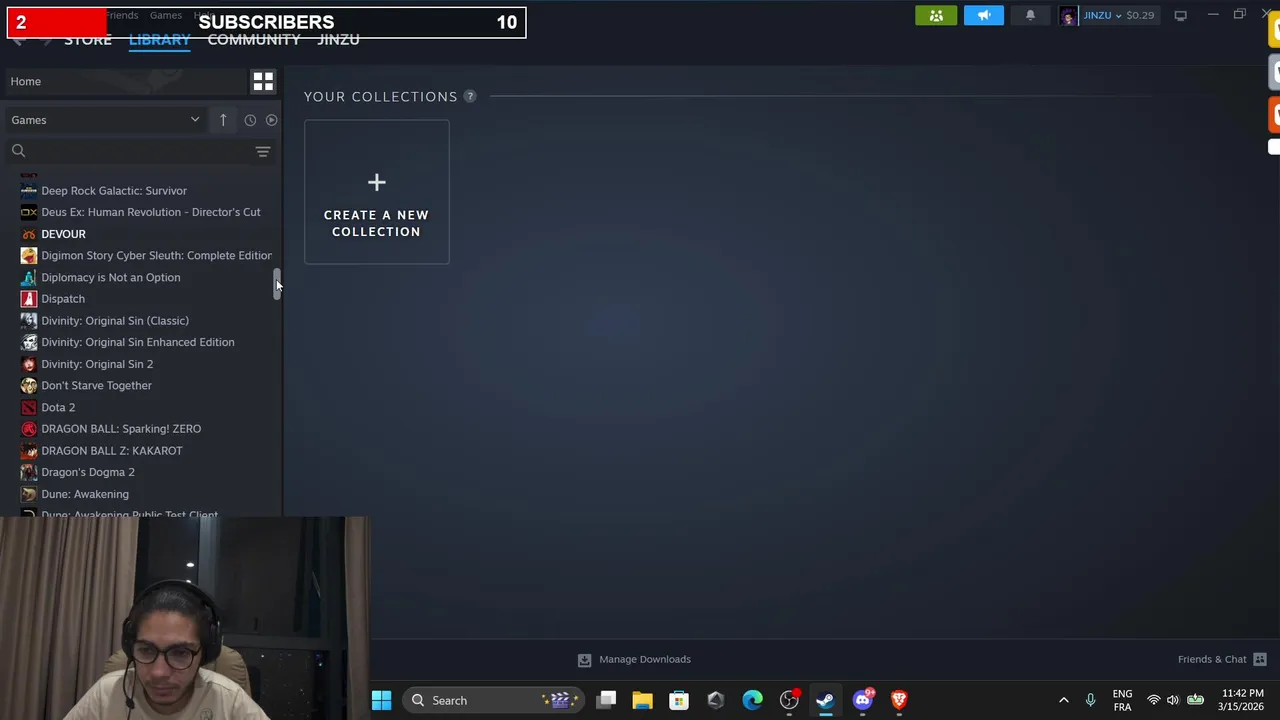This screenshot has height=720, width=1280.
Task: Select Divinity: Original Sin 2
Action: click(97, 364)
